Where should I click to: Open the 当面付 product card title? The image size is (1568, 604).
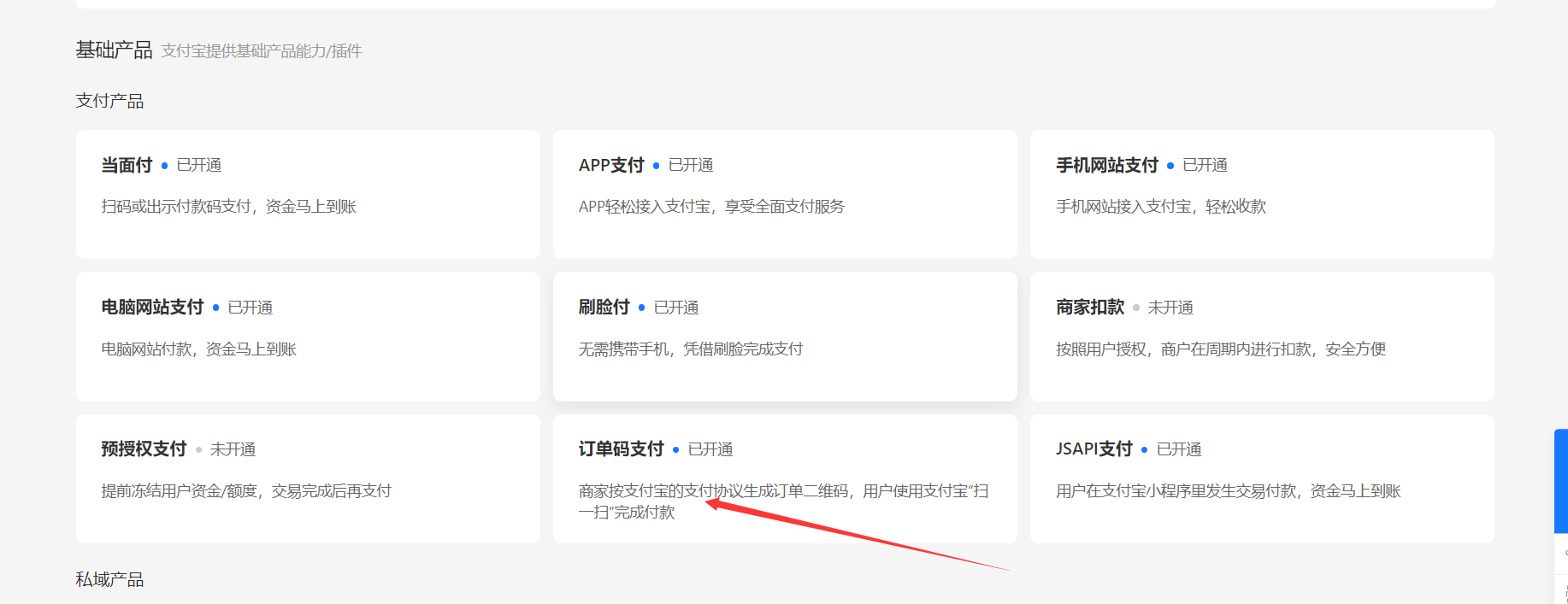[127, 165]
